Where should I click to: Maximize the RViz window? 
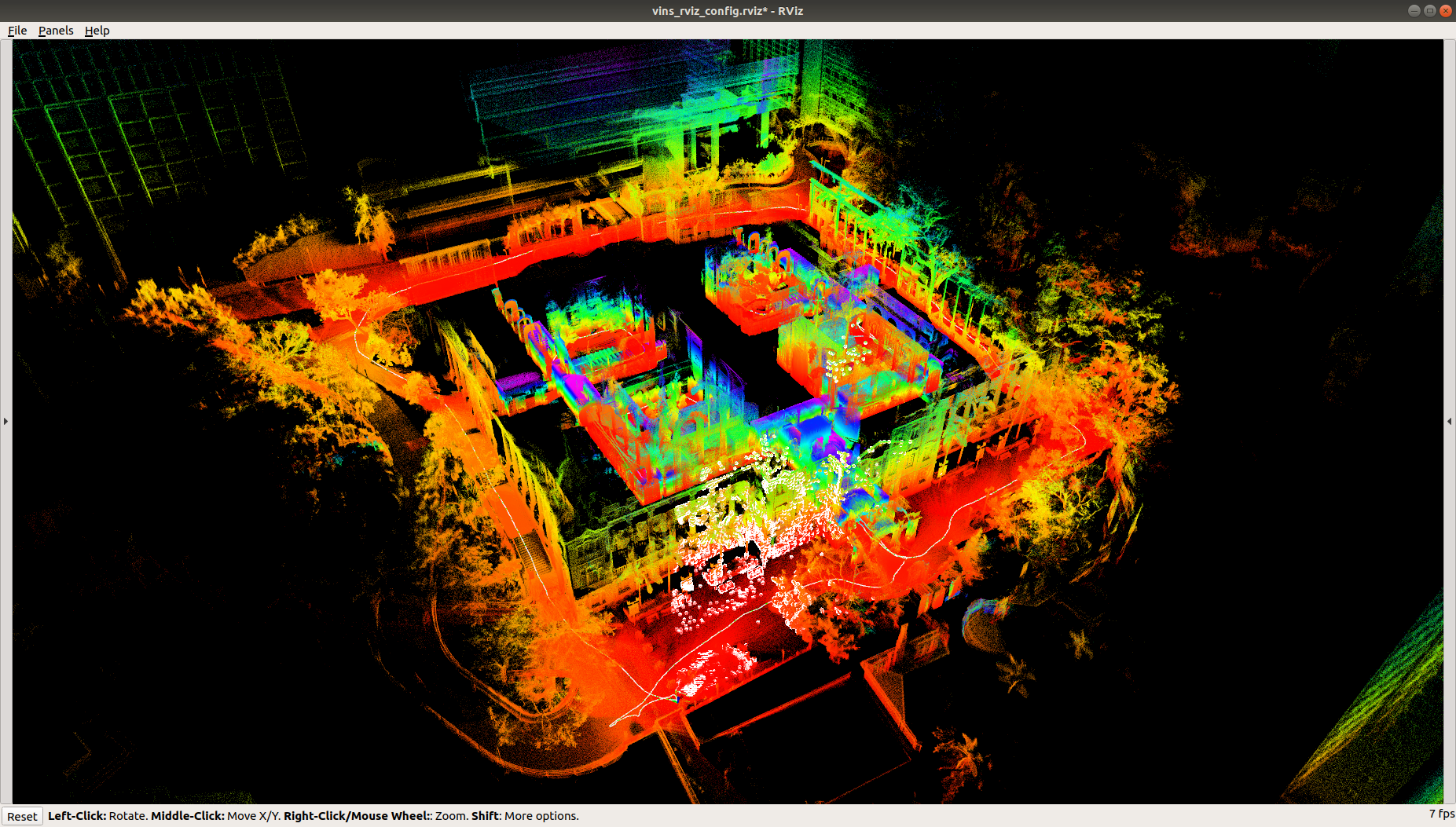pos(1430,11)
